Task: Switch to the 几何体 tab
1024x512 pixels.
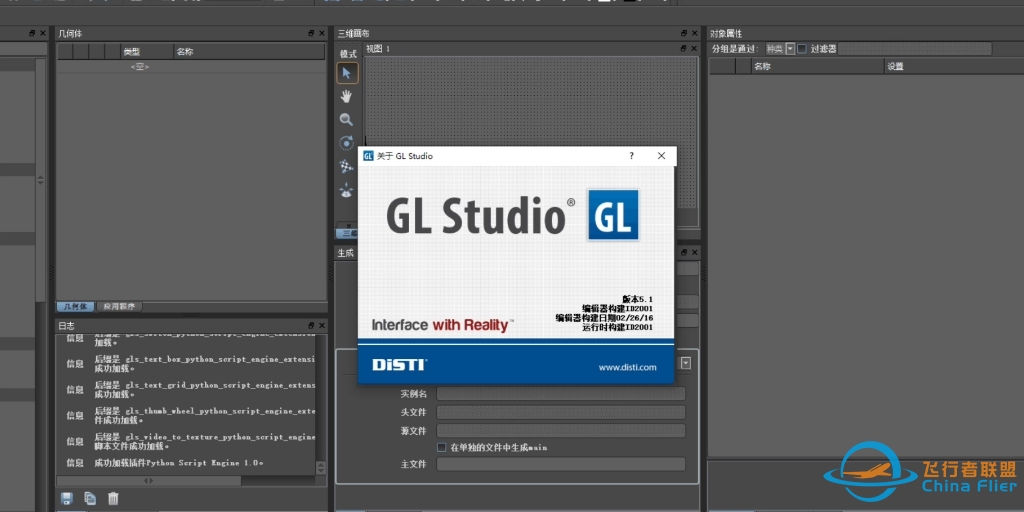Action: (x=75, y=307)
